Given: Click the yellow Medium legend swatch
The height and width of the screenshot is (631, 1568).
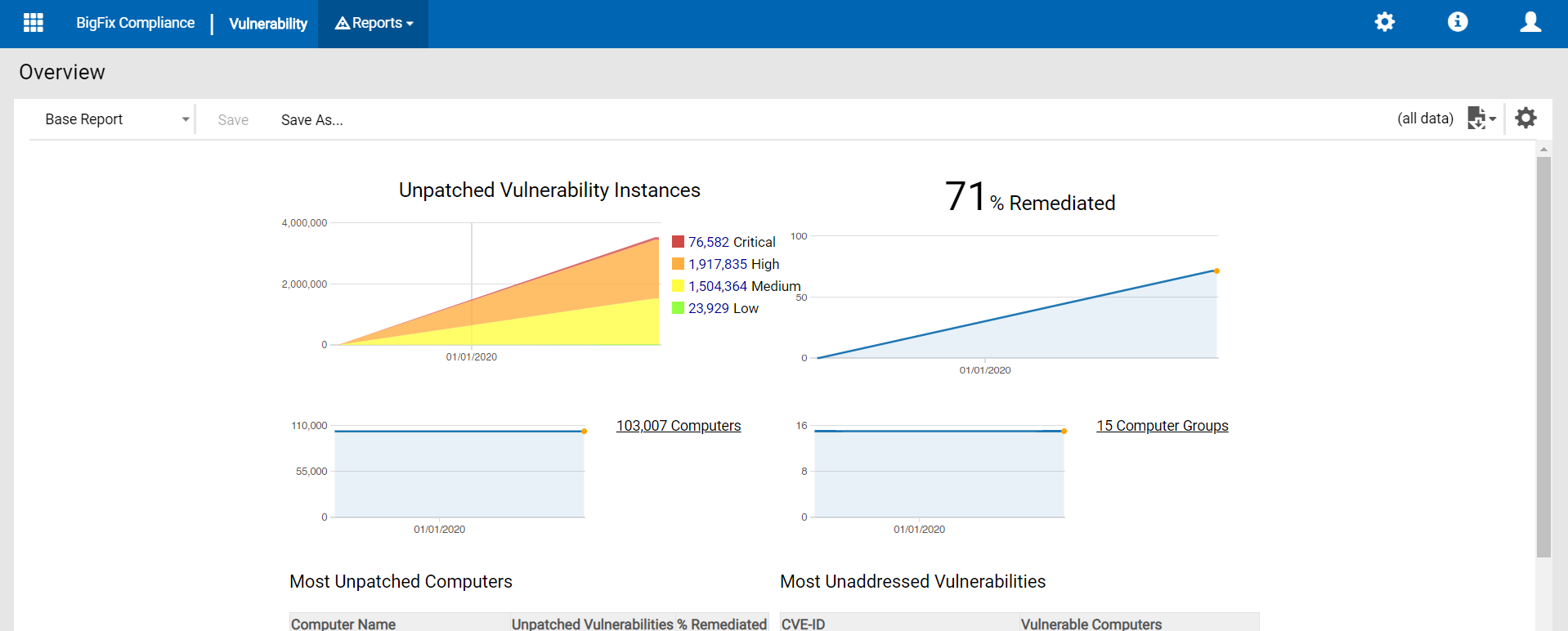Looking at the screenshot, I should click(x=678, y=286).
